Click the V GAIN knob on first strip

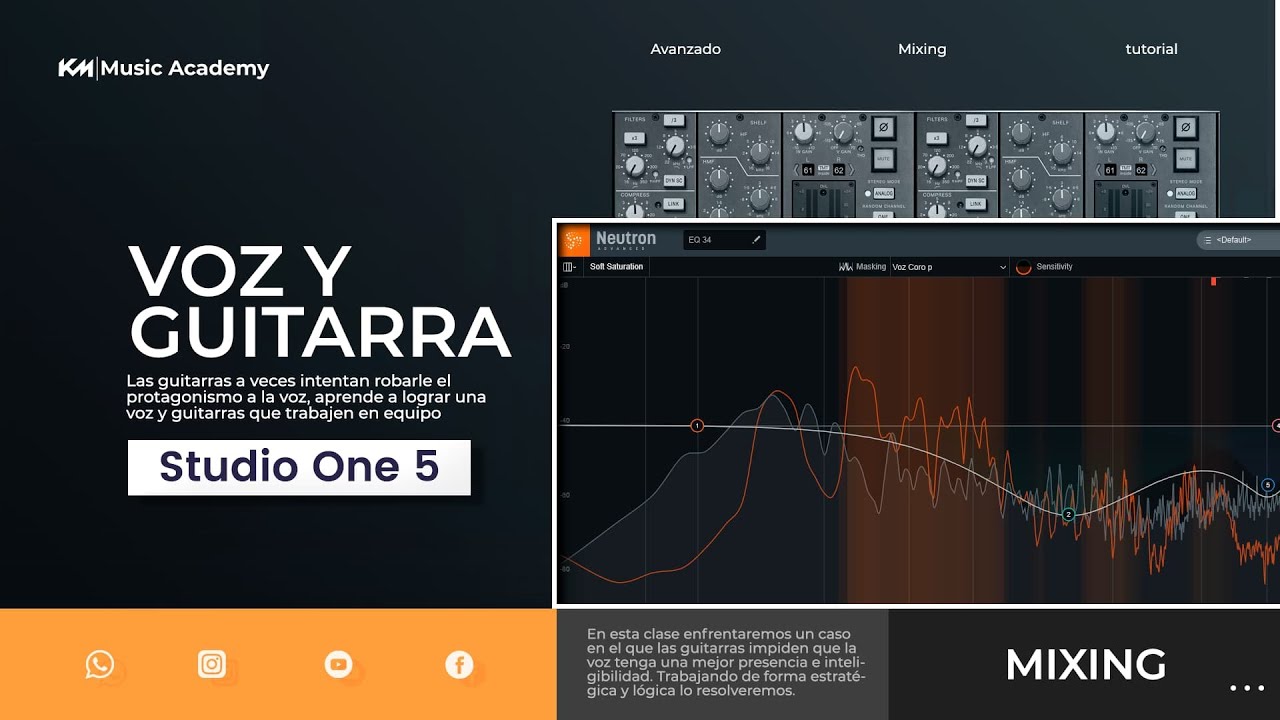(x=843, y=132)
